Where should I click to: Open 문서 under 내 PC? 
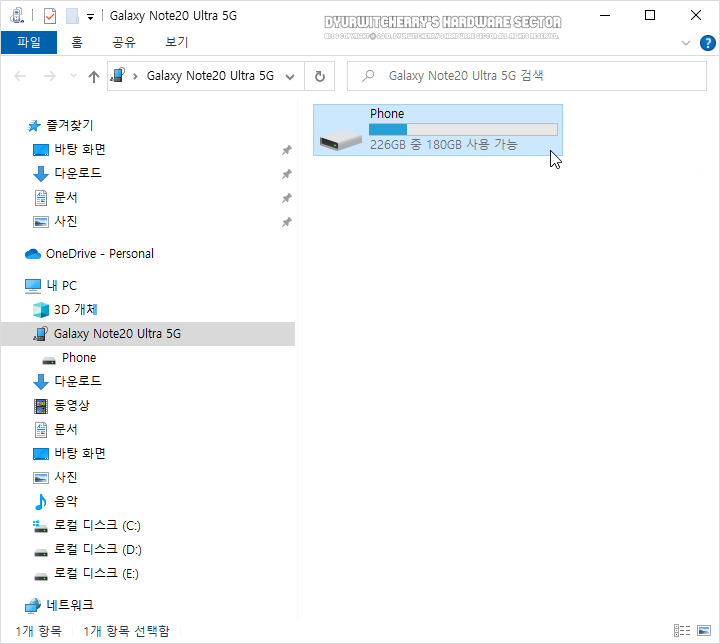[66, 429]
